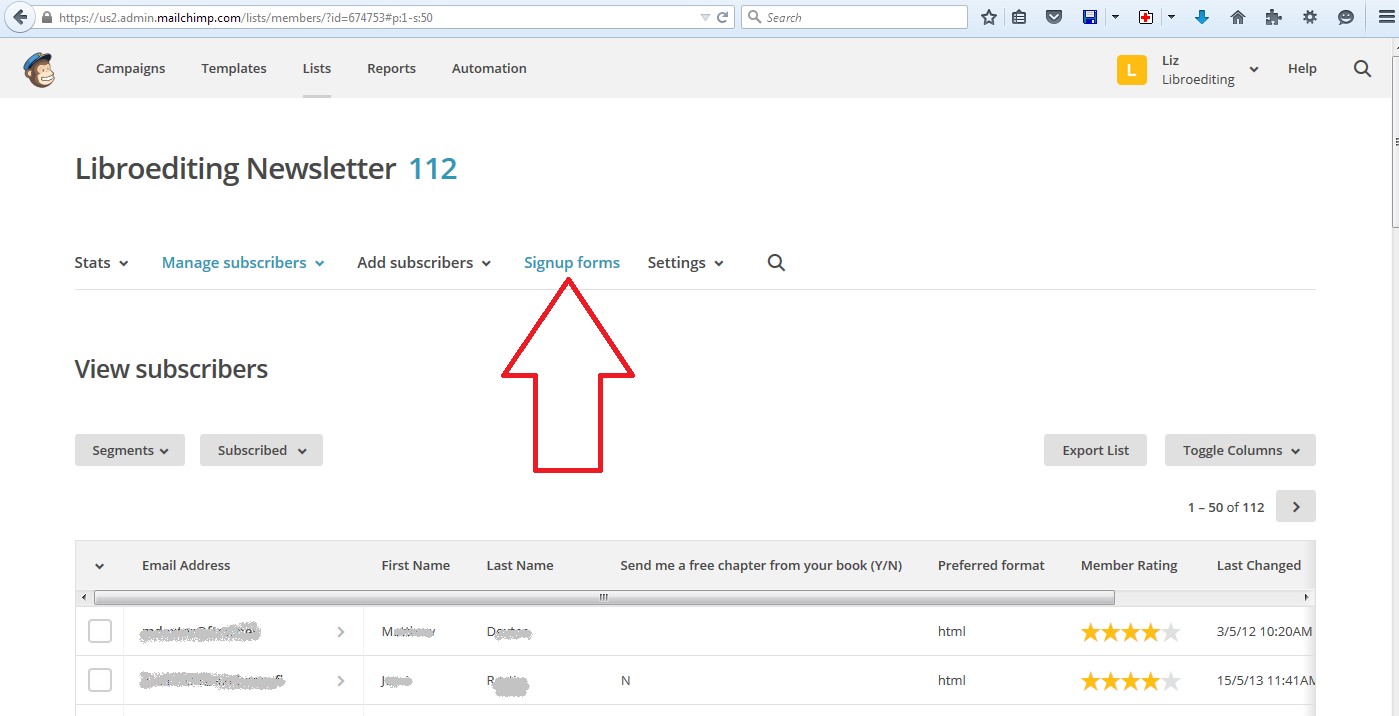Click the horizontal scrollbar under the table header
Viewport: 1399px width, 716px height.
604,597
